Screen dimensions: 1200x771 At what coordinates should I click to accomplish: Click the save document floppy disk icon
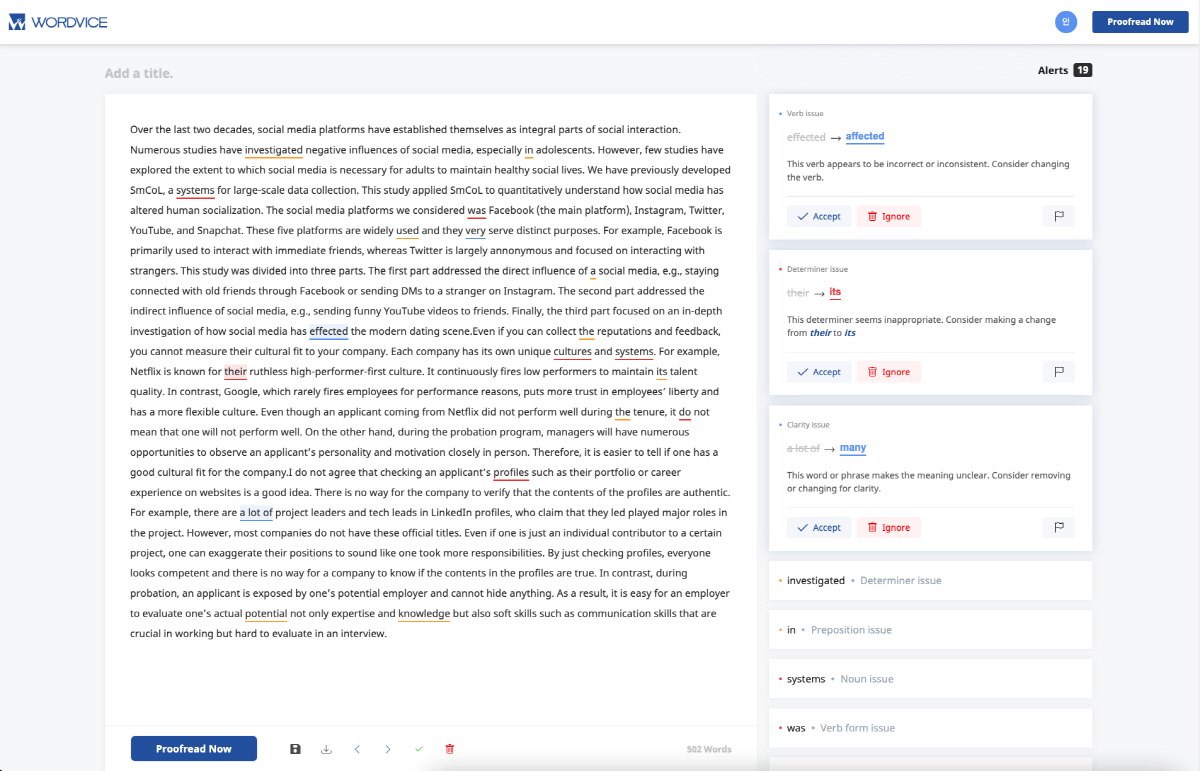tap(295, 749)
